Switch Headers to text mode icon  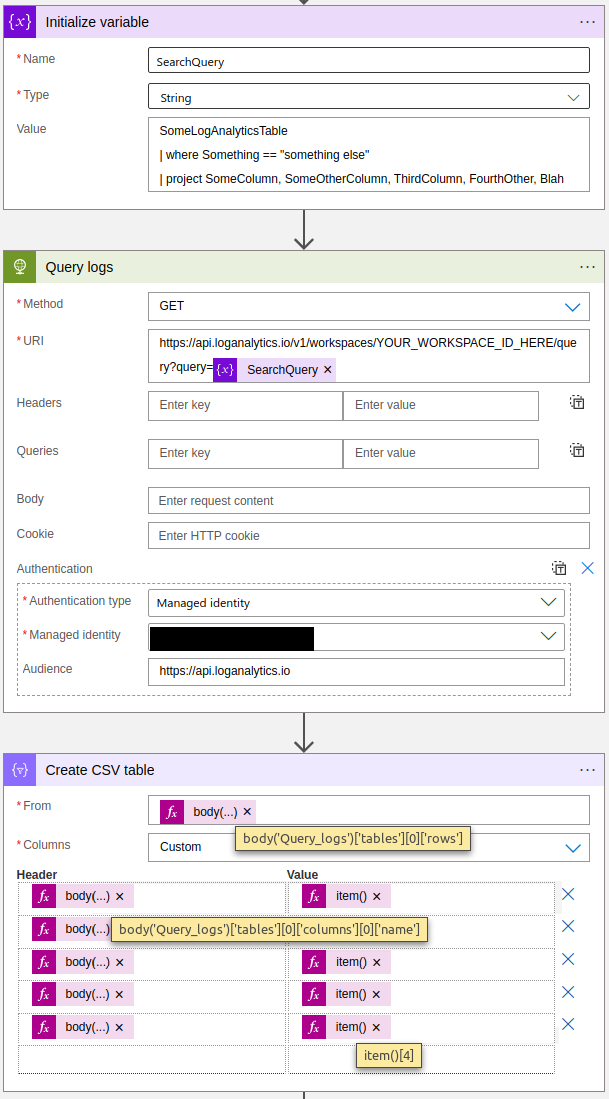pyautogui.click(x=577, y=402)
